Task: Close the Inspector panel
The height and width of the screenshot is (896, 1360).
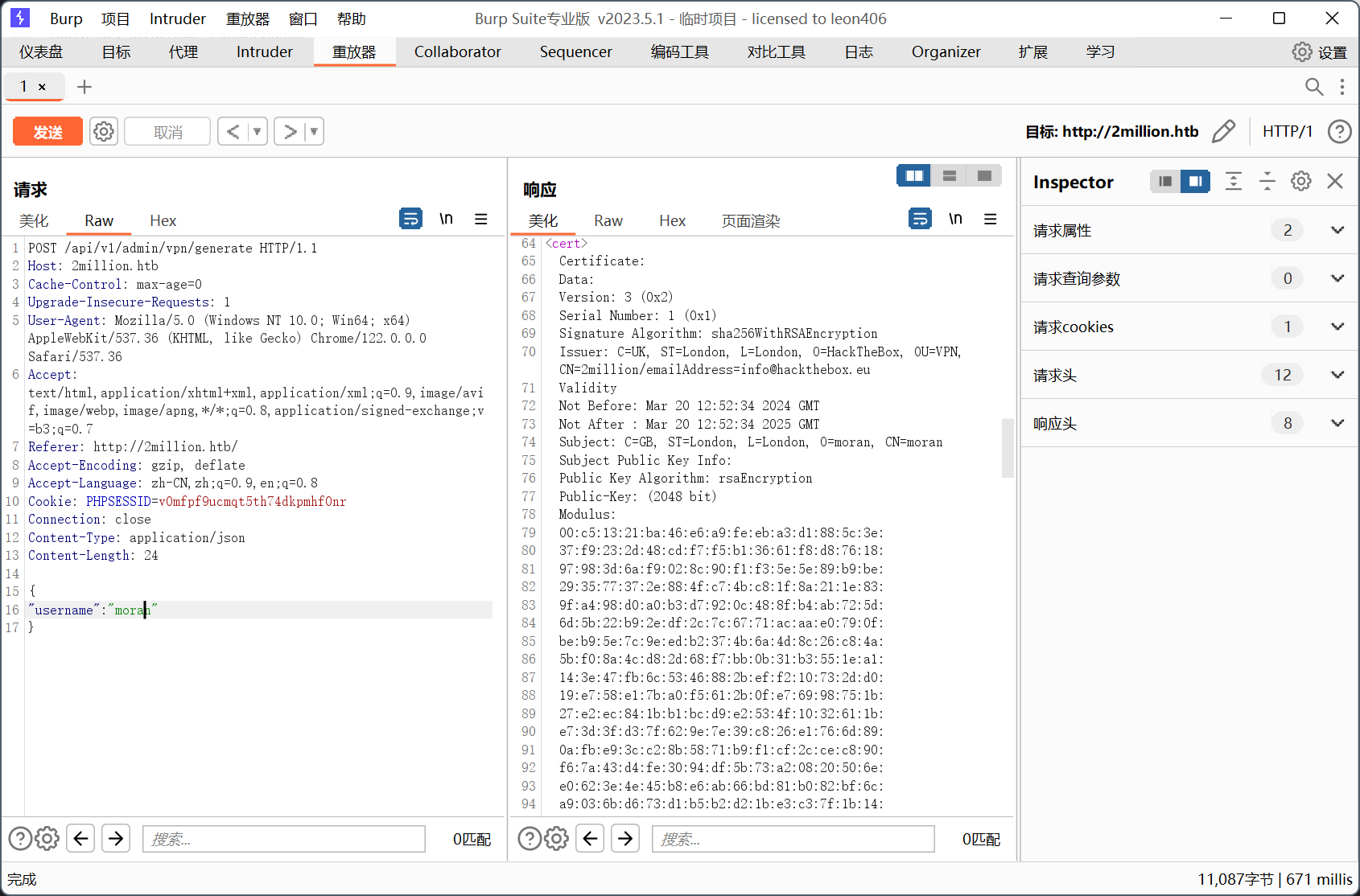Action: pyautogui.click(x=1335, y=182)
